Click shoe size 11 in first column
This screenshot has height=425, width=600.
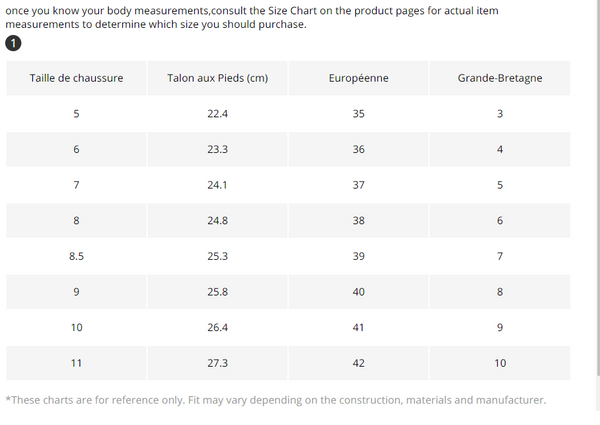coord(76,362)
